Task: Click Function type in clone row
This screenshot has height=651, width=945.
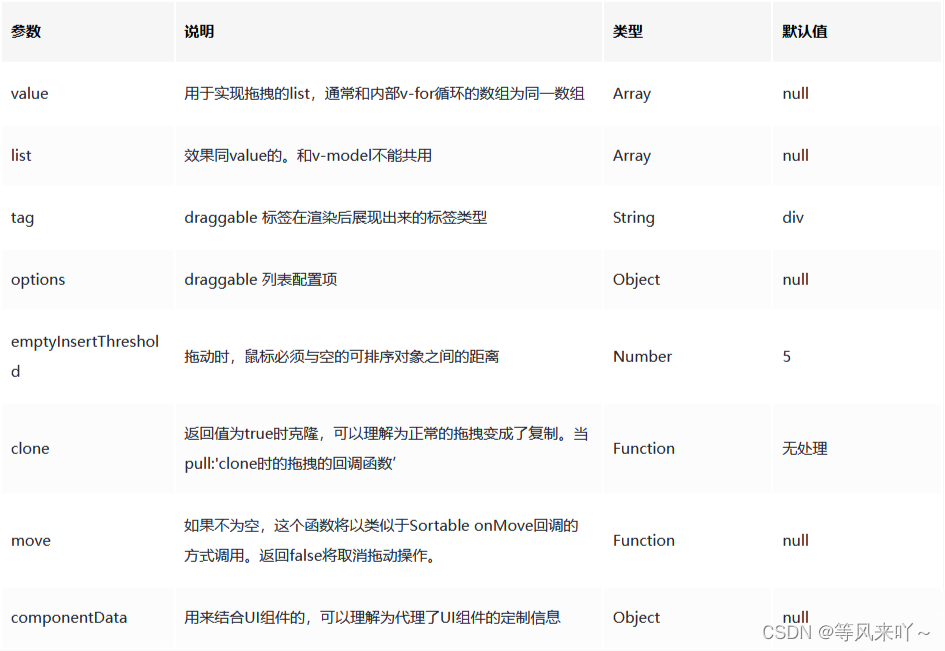Action: [x=644, y=448]
